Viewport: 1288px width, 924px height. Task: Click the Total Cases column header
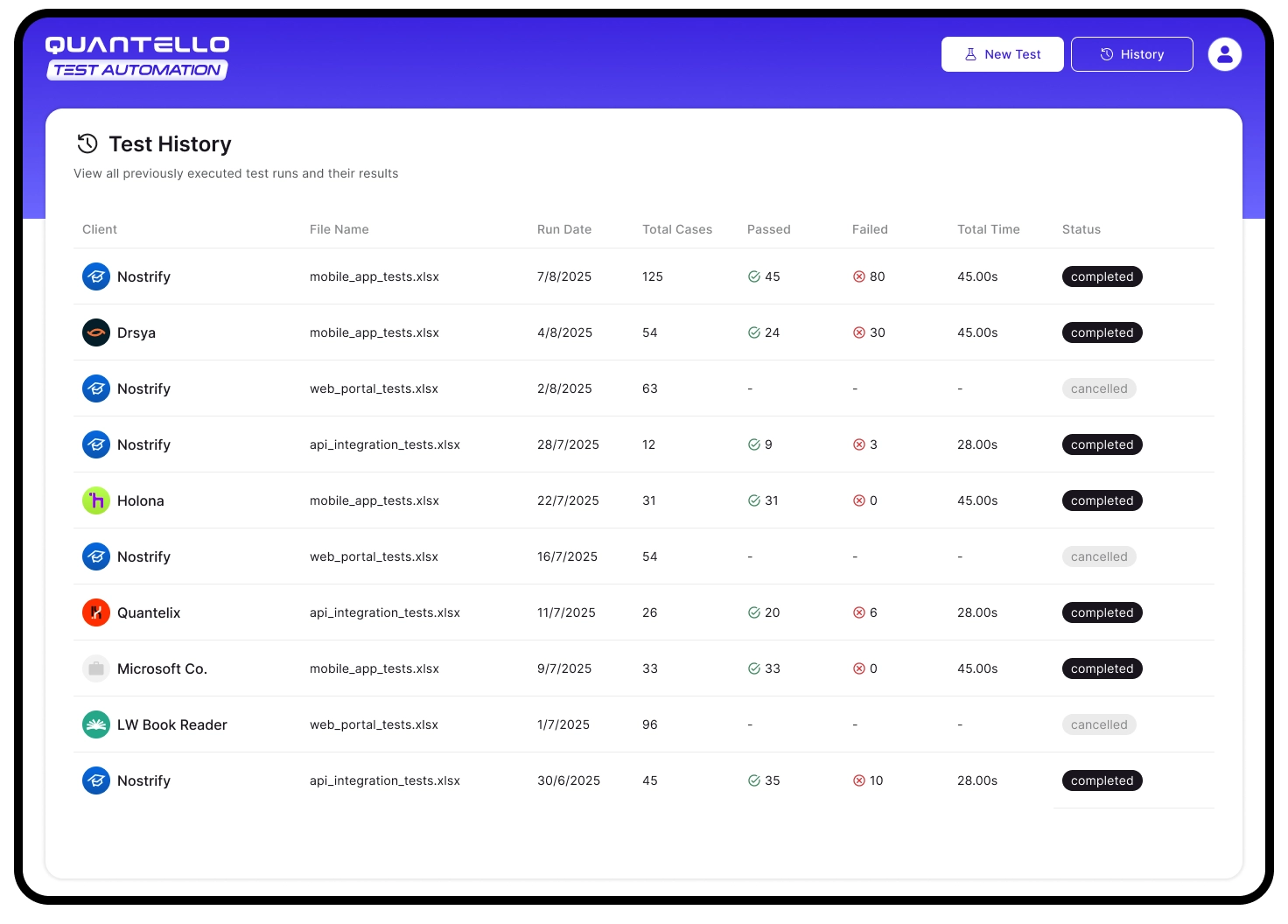(677, 229)
